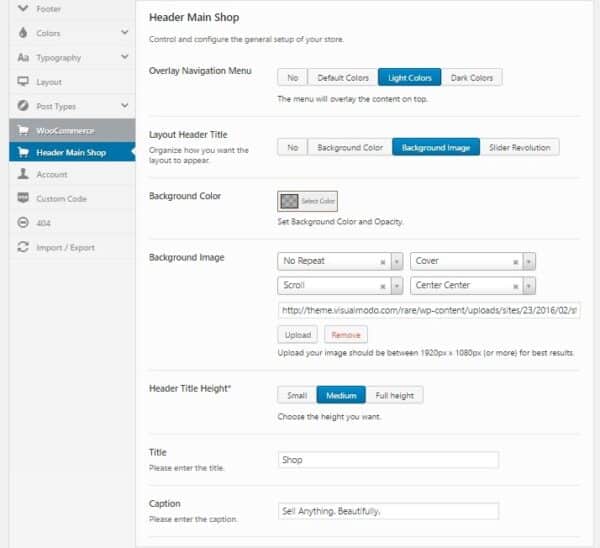Open the Account sidebar section
Image resolution: width=600 pixels, height=548 pixels.
coord(72,174)
